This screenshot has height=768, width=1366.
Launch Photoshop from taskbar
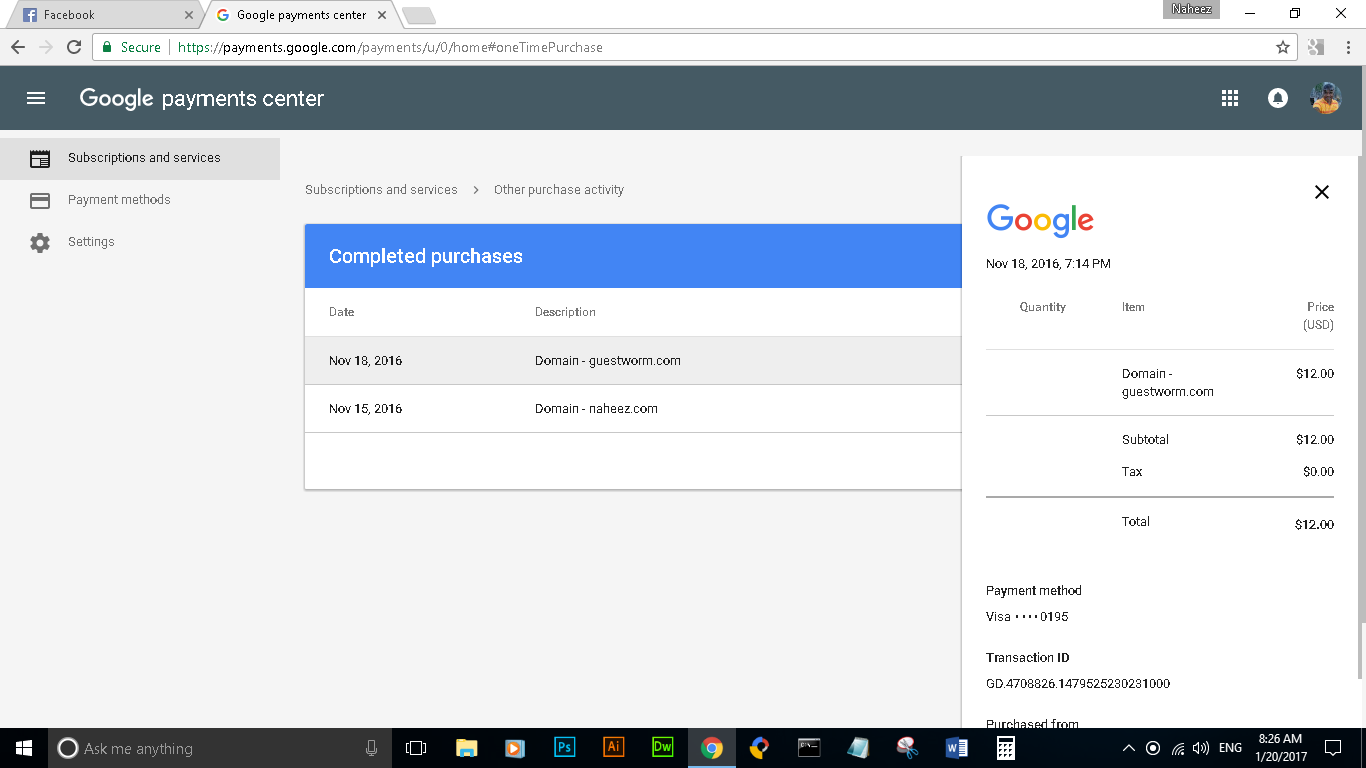[564, 748]
